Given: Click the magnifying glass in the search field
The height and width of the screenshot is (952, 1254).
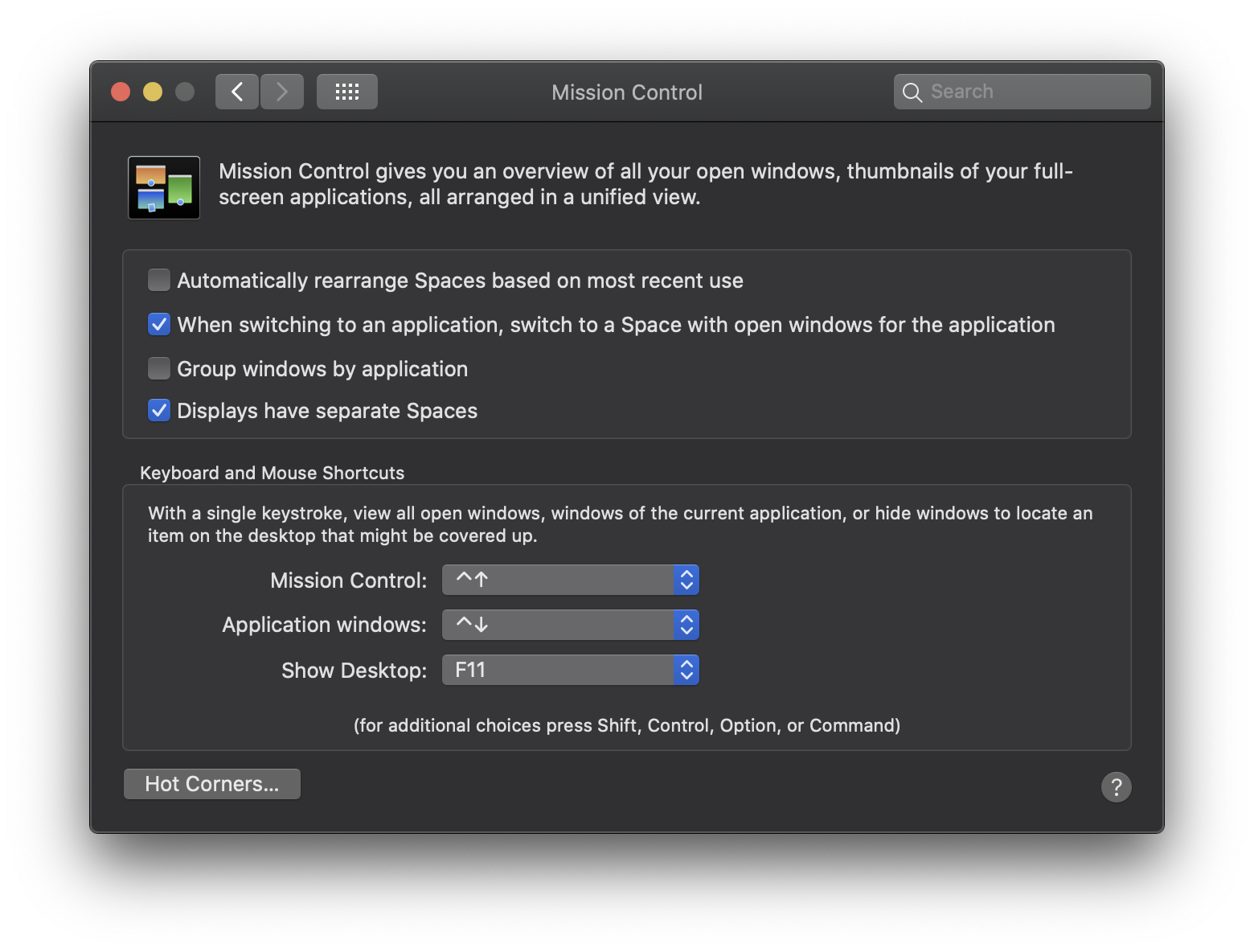Looking at the screenshot, I should (x=912, y=92).
